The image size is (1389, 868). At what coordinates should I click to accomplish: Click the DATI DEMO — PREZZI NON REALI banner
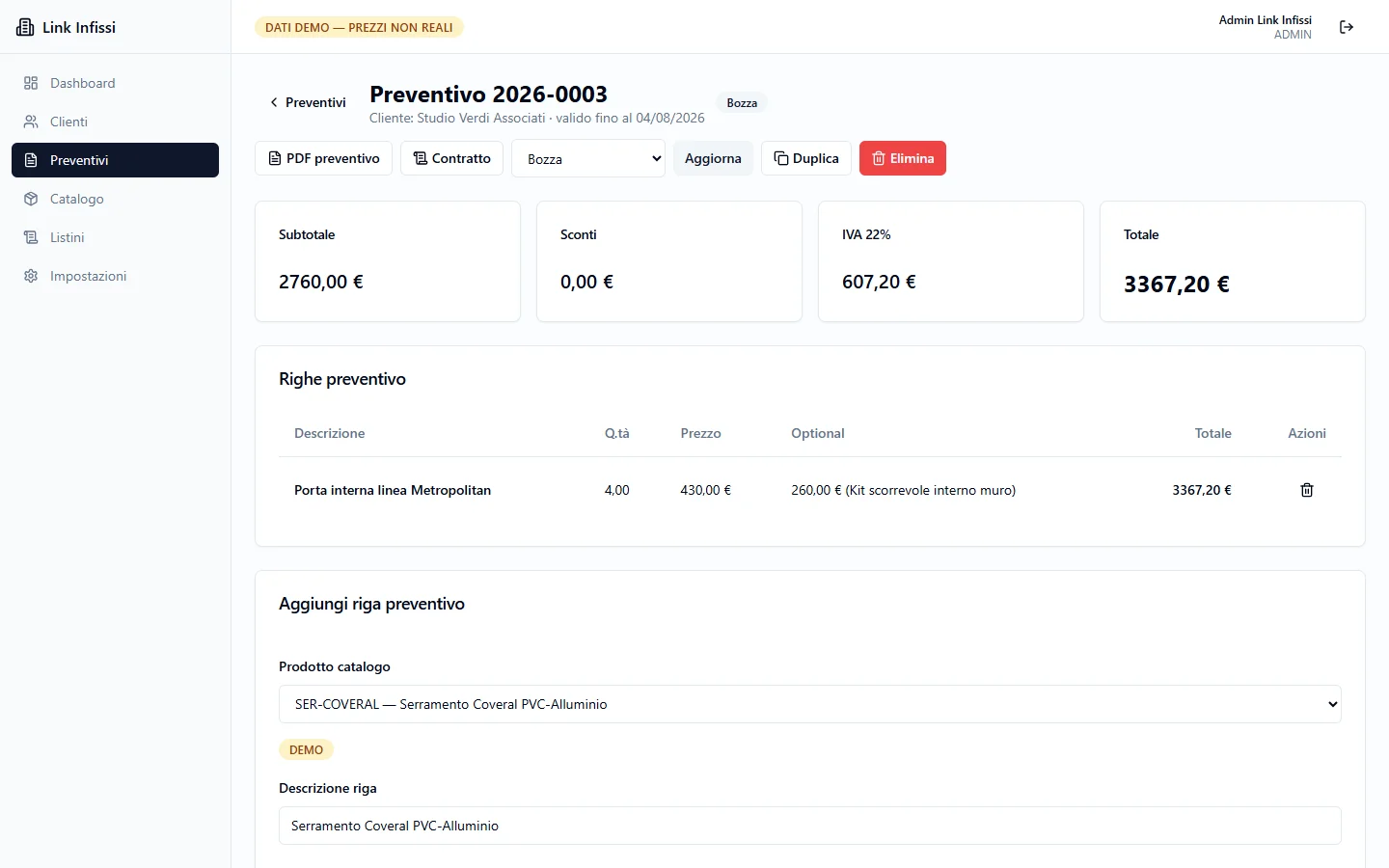click(x=359, y=27)
